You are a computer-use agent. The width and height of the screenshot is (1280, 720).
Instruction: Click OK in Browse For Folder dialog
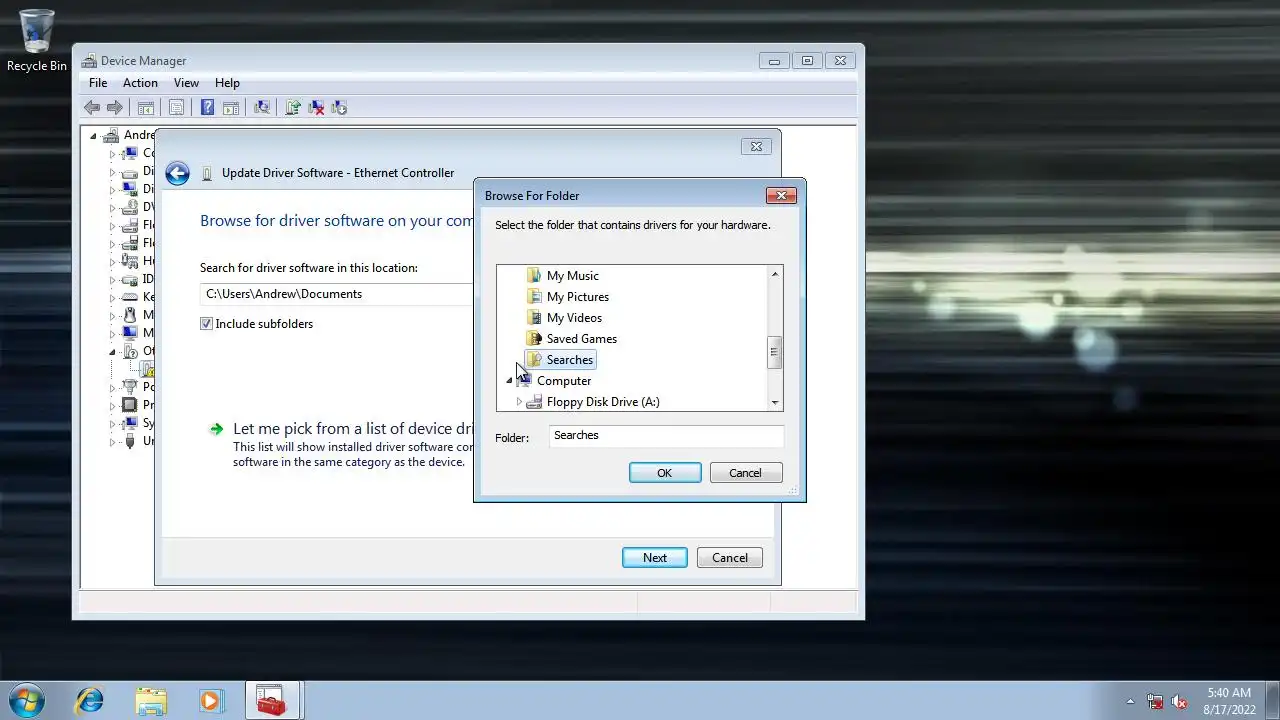[665, 473]
